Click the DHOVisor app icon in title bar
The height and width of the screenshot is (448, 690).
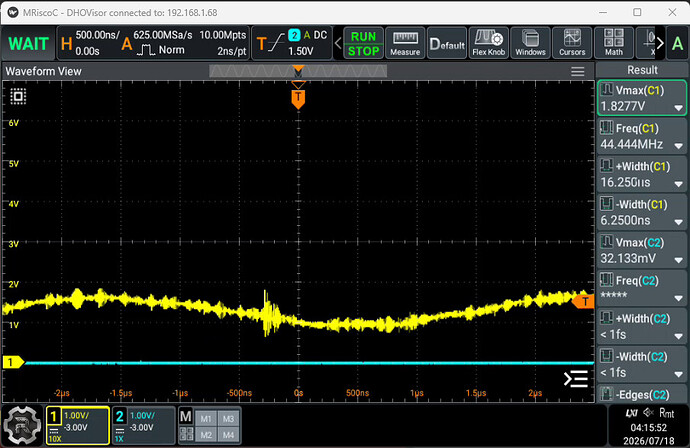[x=13, y=12]
